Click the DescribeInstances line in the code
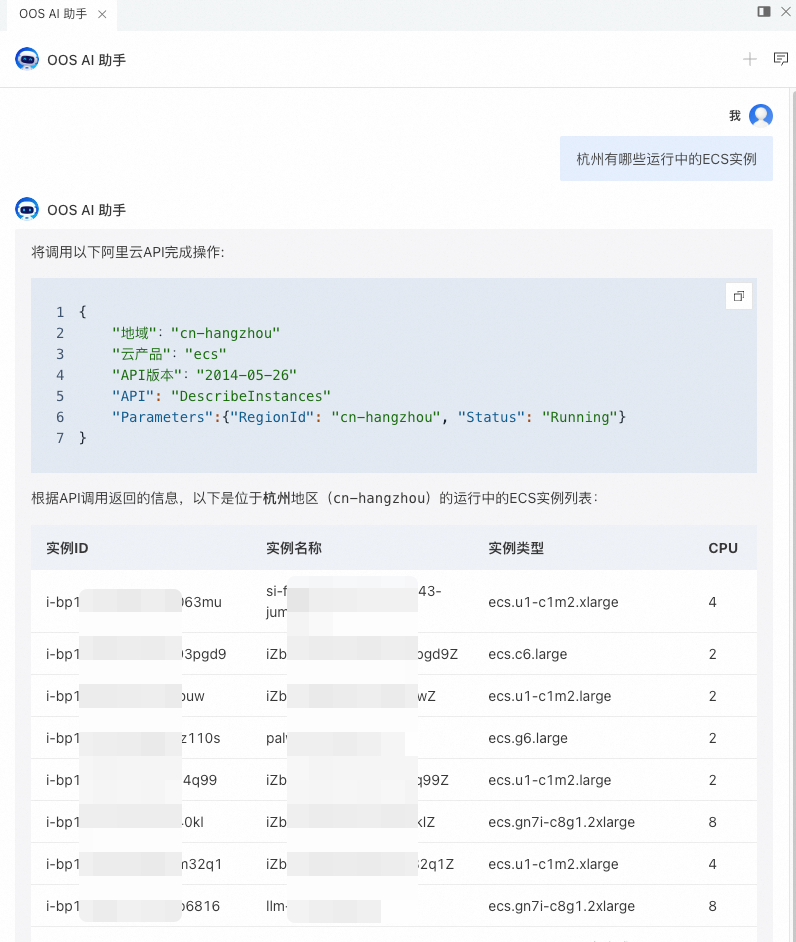The image size is (796, 942). (x=221, y=396)
